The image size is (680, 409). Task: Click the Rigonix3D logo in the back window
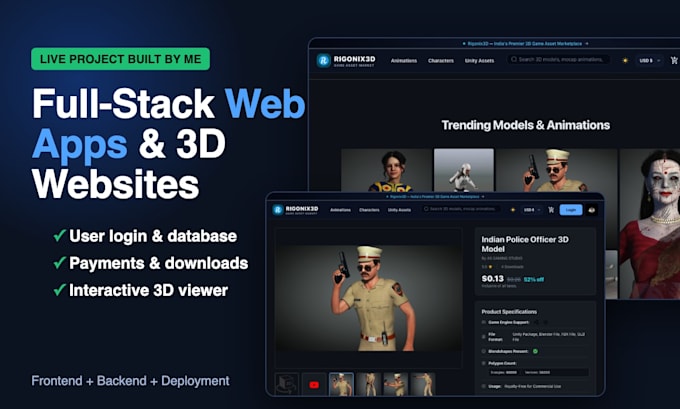pyautogui.click(x=346, y=61)
